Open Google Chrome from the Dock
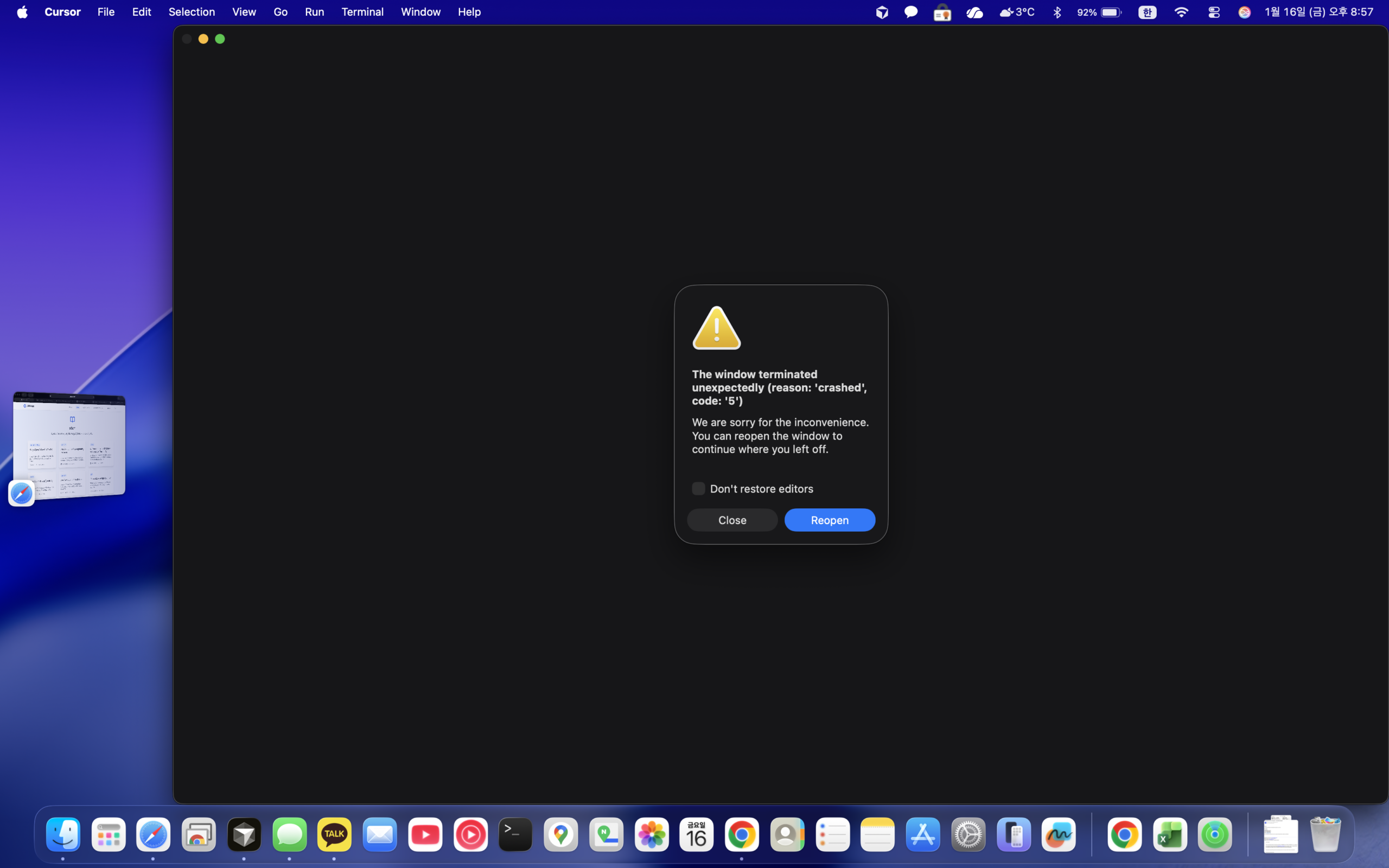 point(742,834)
